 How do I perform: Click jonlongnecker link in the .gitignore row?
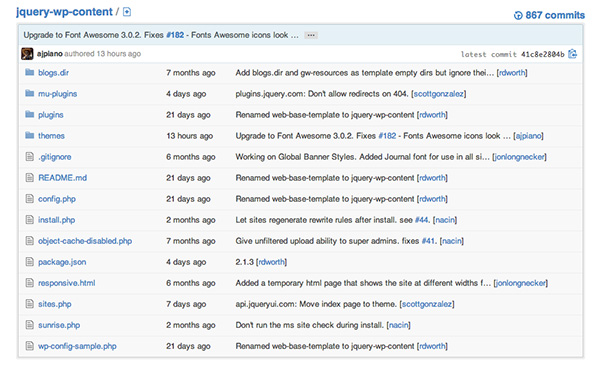(x=519, y=157)
